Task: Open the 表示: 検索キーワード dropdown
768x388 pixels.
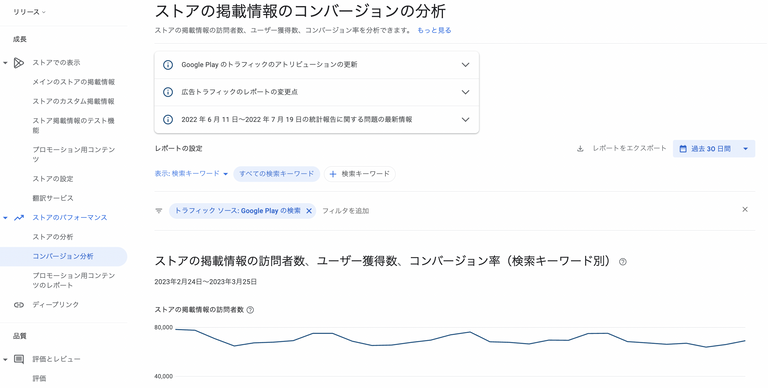Action: click(x=192, y=174)
